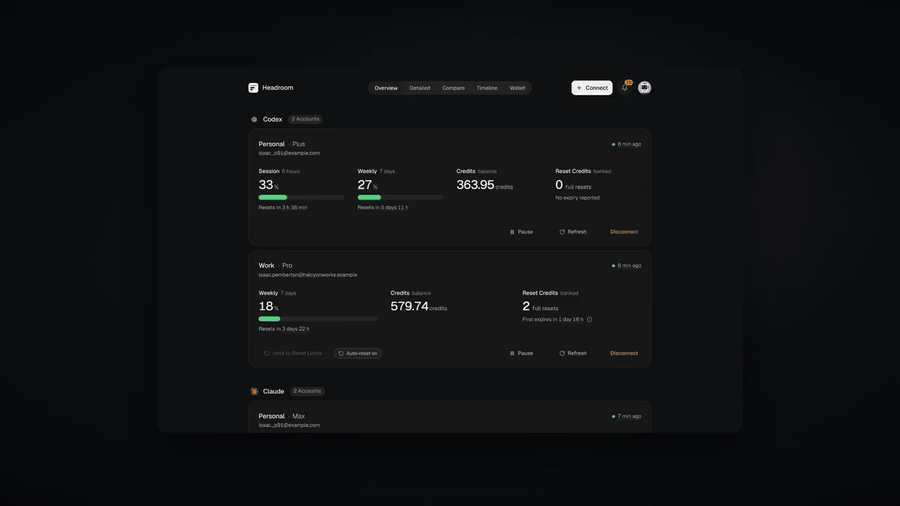Viewport: 900px width, 506px height.
Task: Pause the Codex Work Pro account
Action: point(521,353)
